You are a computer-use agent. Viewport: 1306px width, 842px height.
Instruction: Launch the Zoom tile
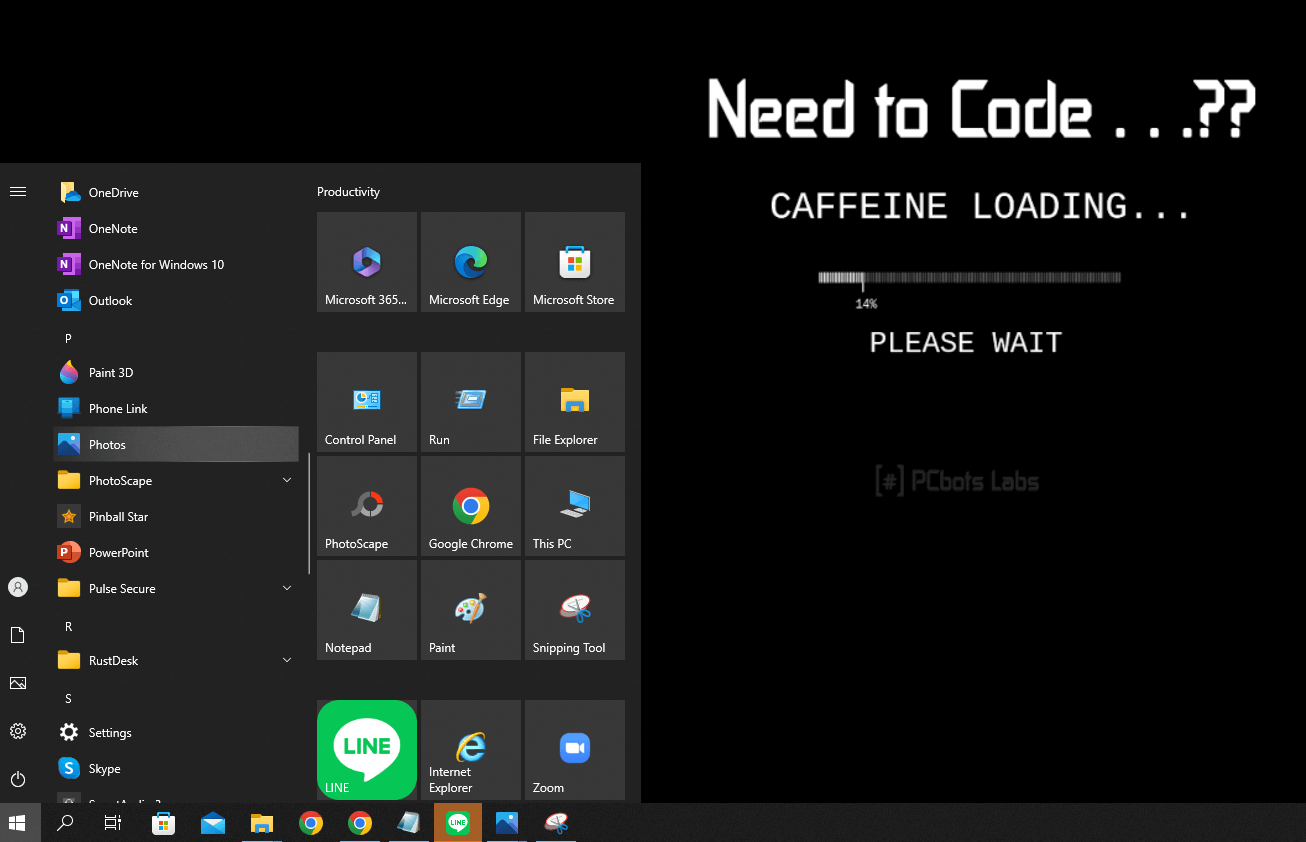tap(574, 750)
